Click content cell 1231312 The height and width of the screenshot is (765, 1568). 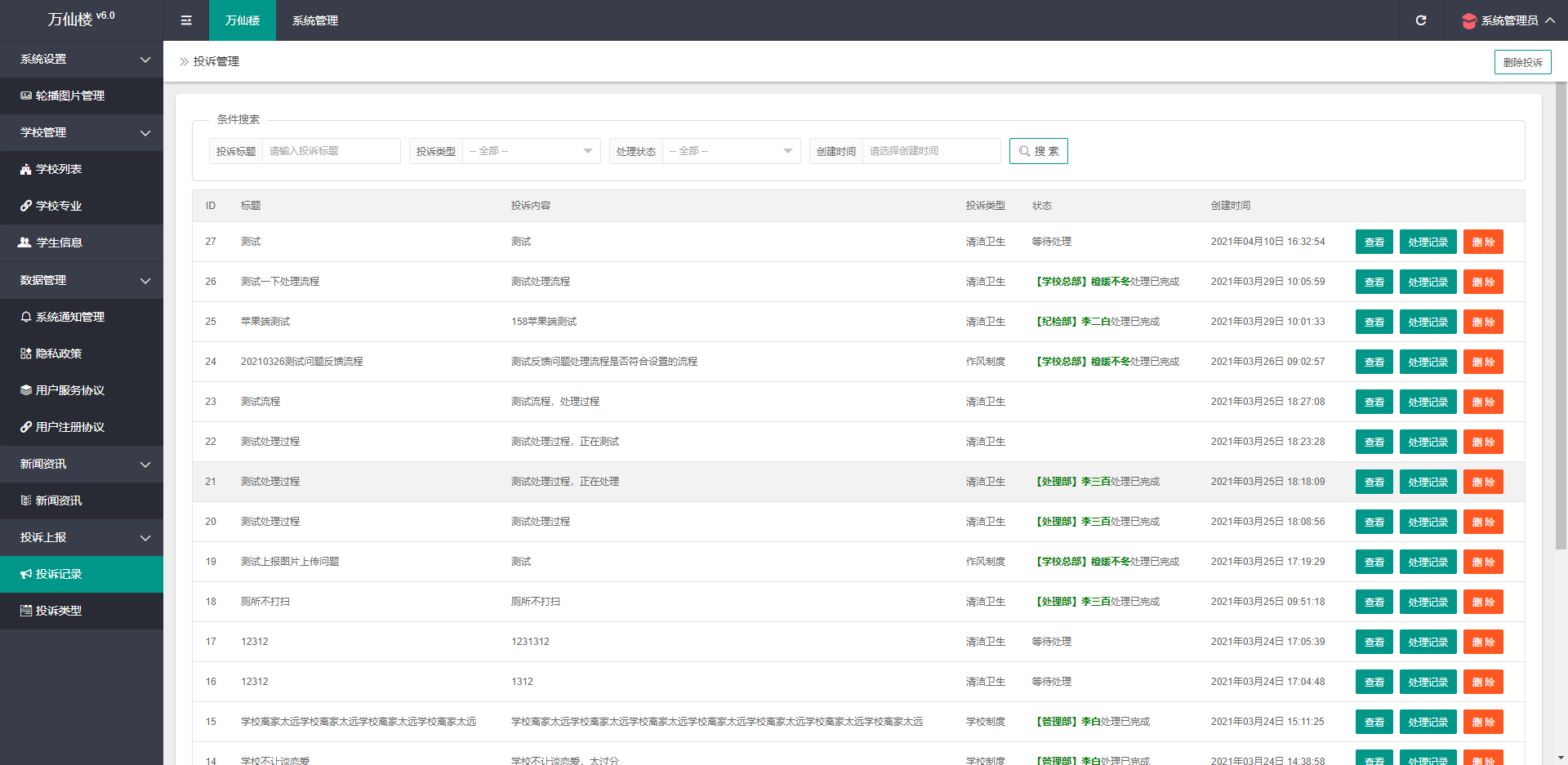(x=531, y=642)
